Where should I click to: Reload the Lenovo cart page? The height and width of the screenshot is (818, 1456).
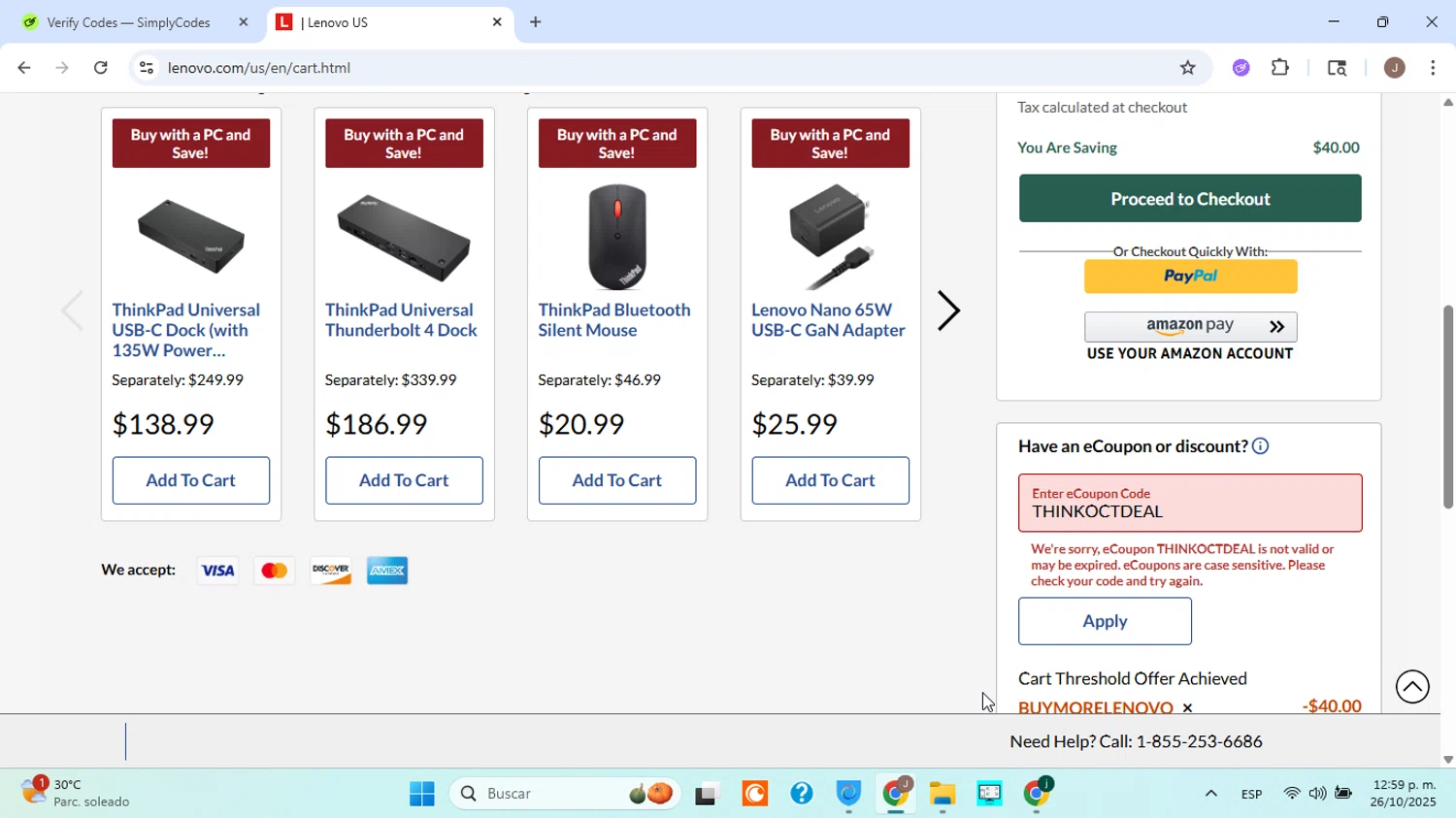coord(101,68)
